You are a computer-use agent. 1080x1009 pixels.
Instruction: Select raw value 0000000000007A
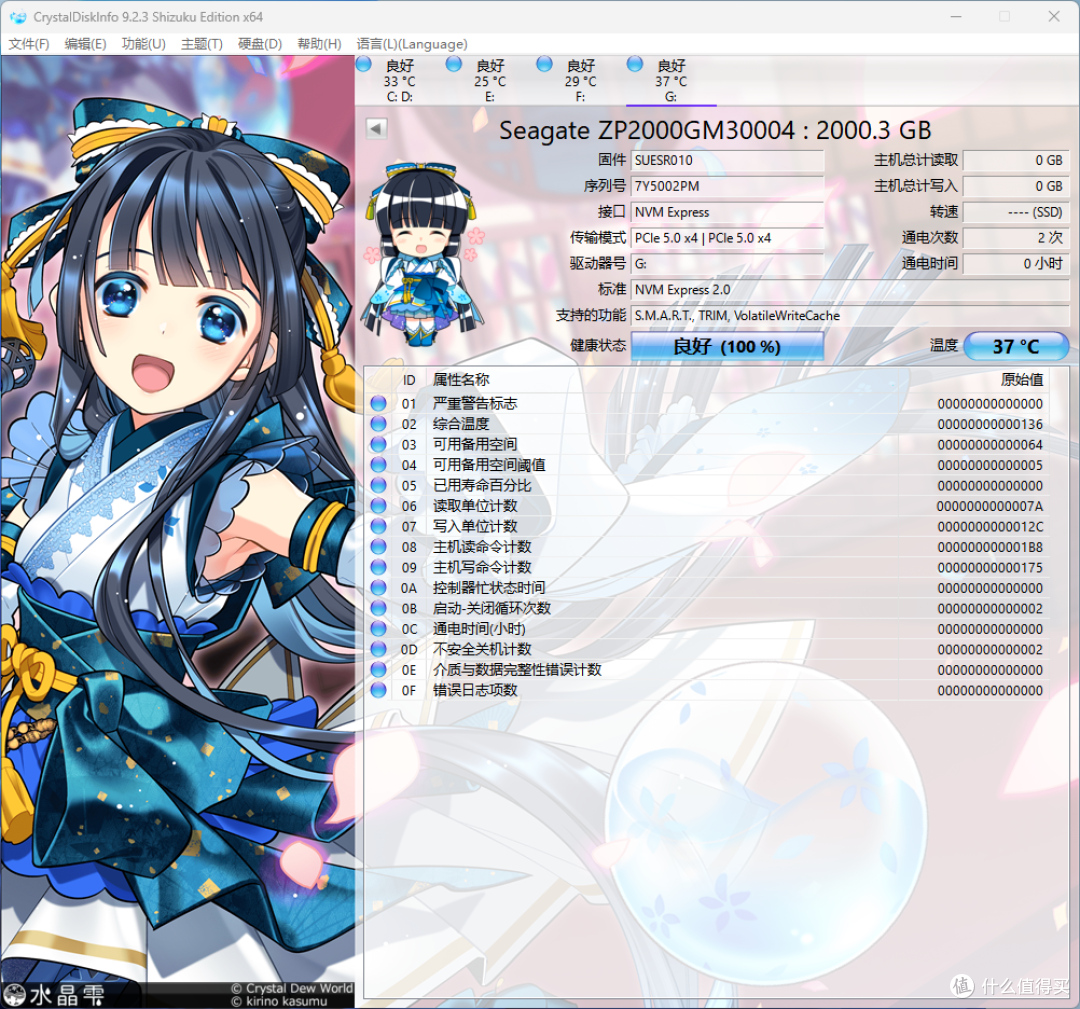tap(990, 506)
